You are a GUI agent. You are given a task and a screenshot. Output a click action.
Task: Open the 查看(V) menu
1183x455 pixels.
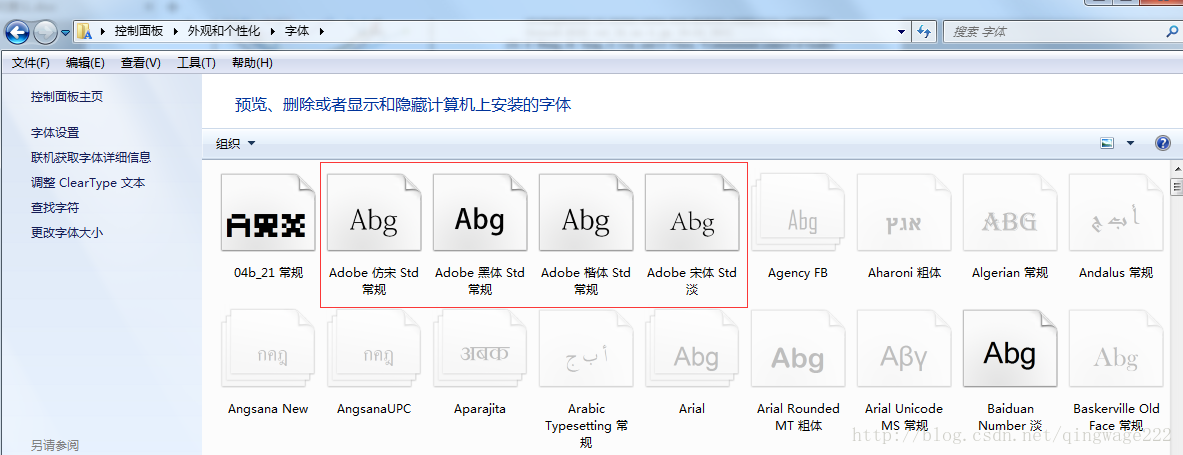point(141,63)
